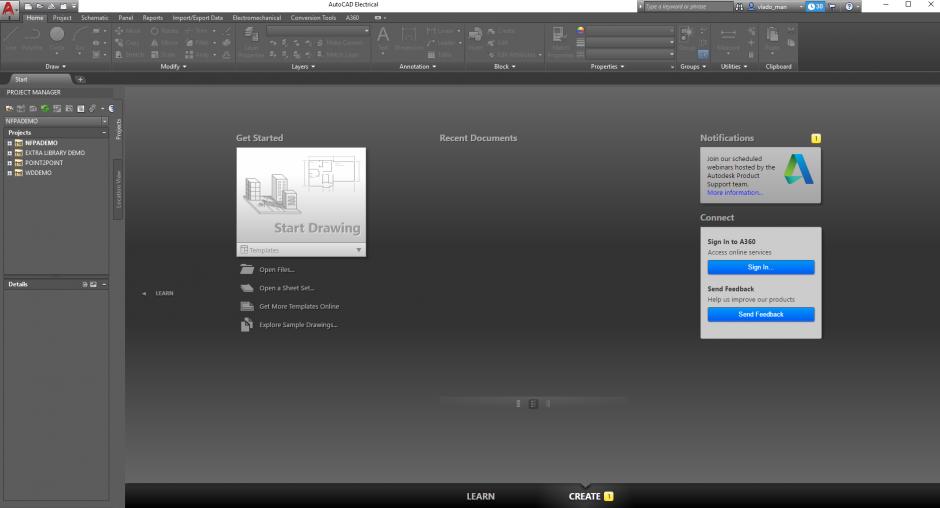Click the link icon in Project Manager toolbar
Screen dimensions: 940x508
pos(92,109)
